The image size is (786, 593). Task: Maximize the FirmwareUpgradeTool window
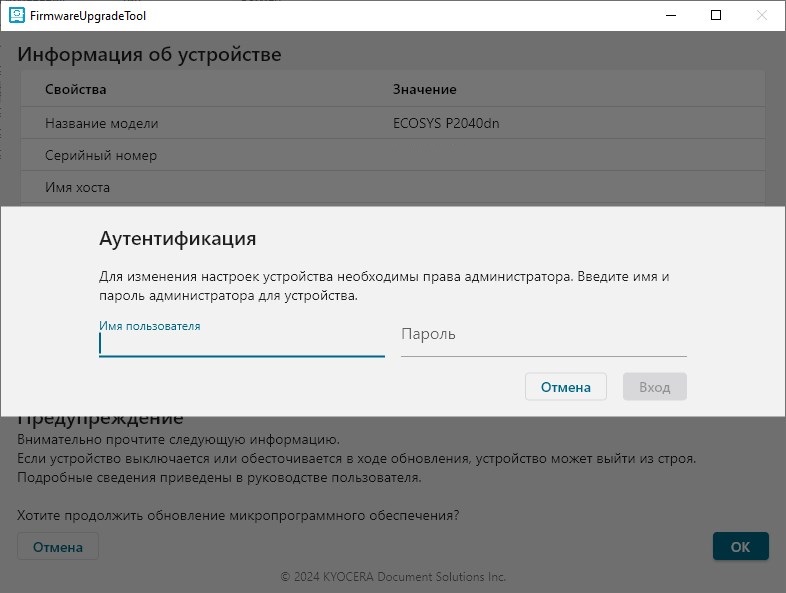click(716, 16)
